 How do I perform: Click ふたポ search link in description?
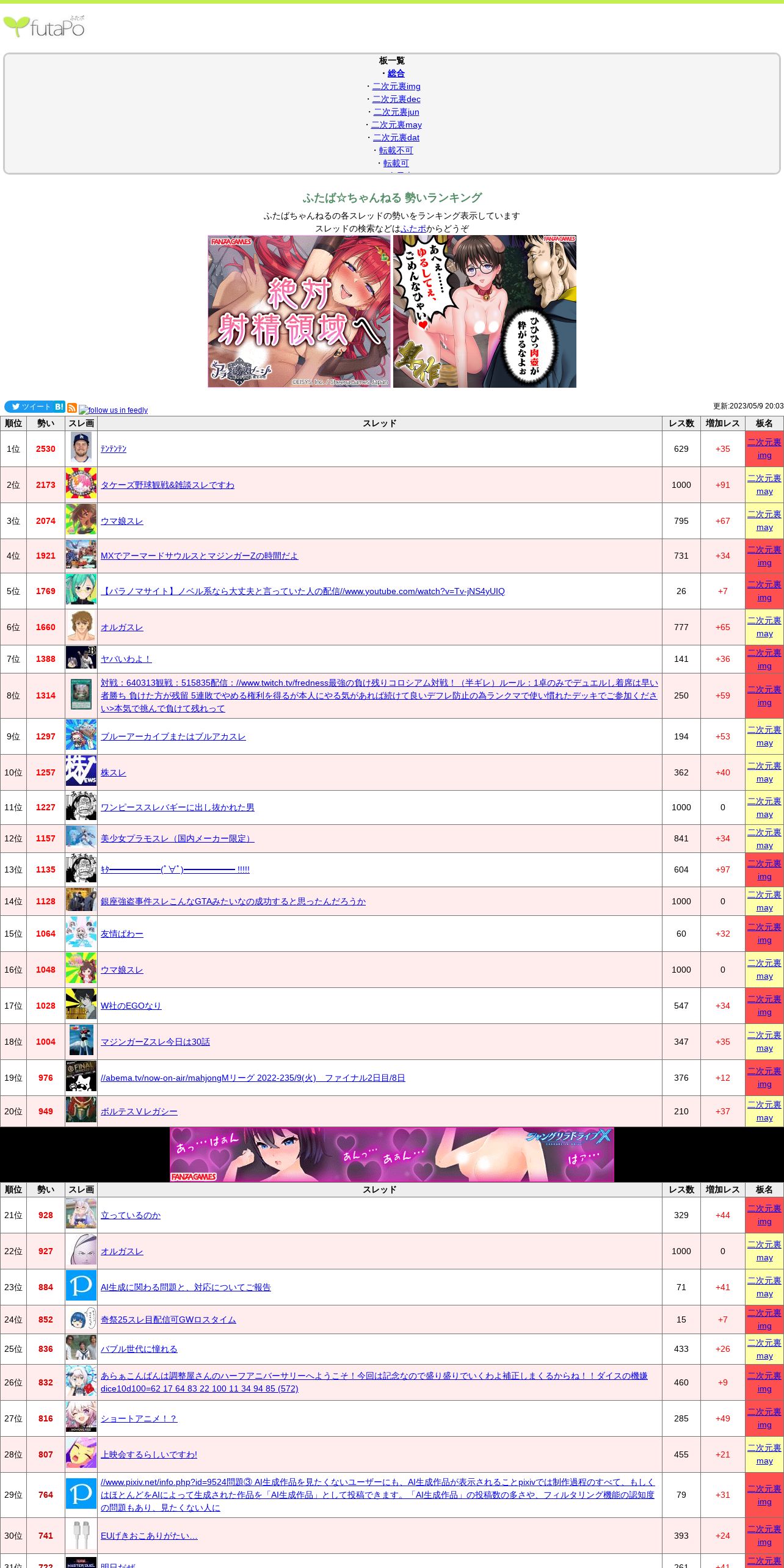point(413,228)
